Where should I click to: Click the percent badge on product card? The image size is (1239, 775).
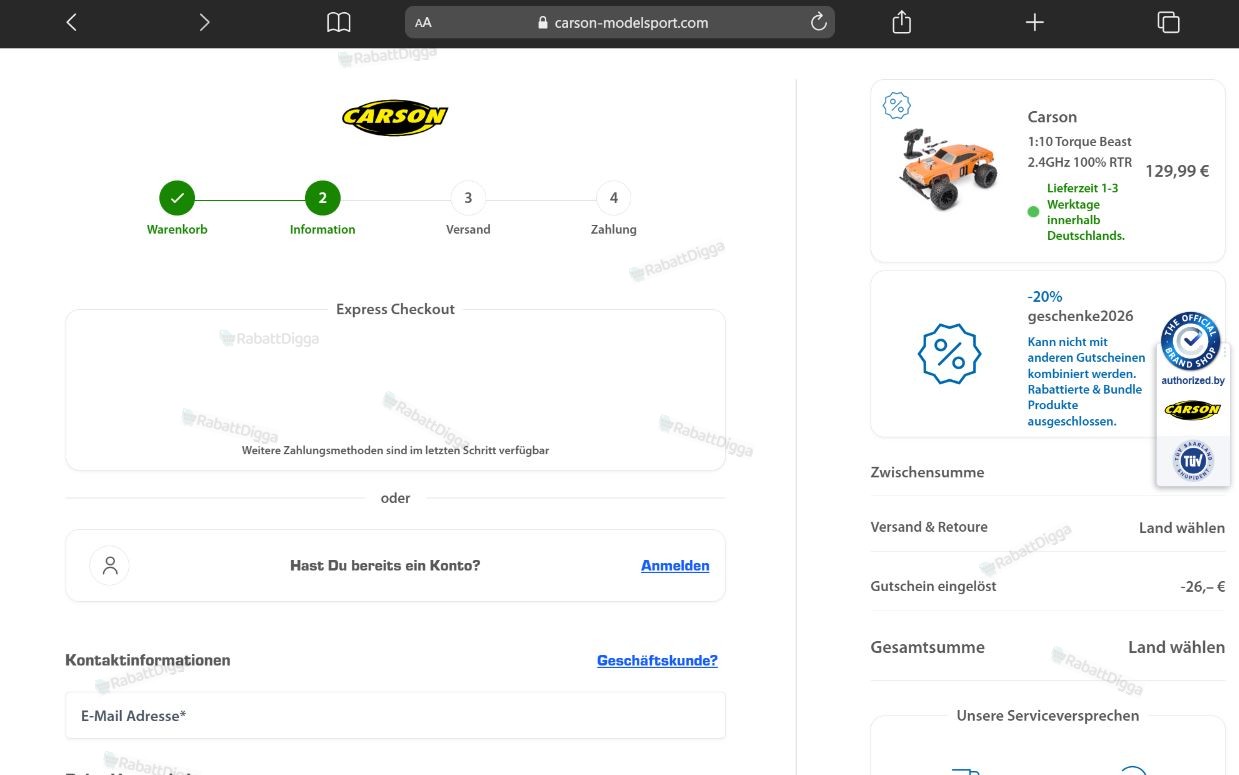(x=897, y=105)
